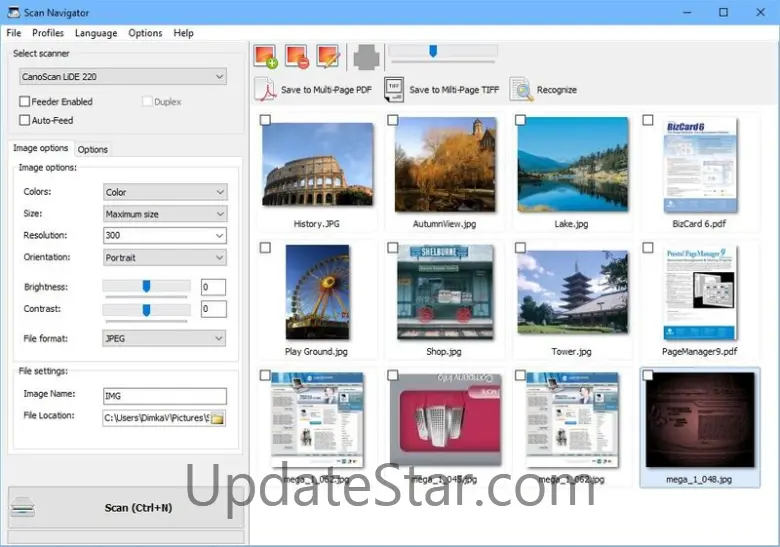Screen dimensions: 780x547
Task: Click the Brightness slider handle
Action: point(146,286)
